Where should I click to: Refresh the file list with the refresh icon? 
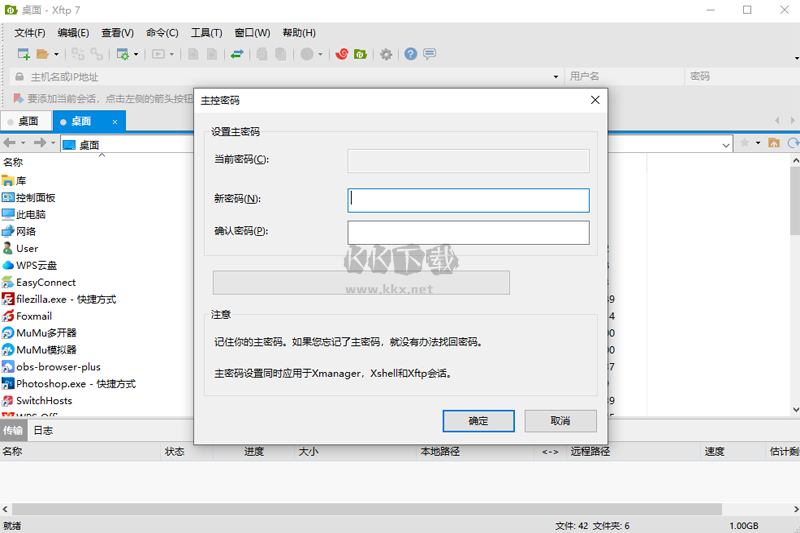pyautogui.click(x=793, y=143)
